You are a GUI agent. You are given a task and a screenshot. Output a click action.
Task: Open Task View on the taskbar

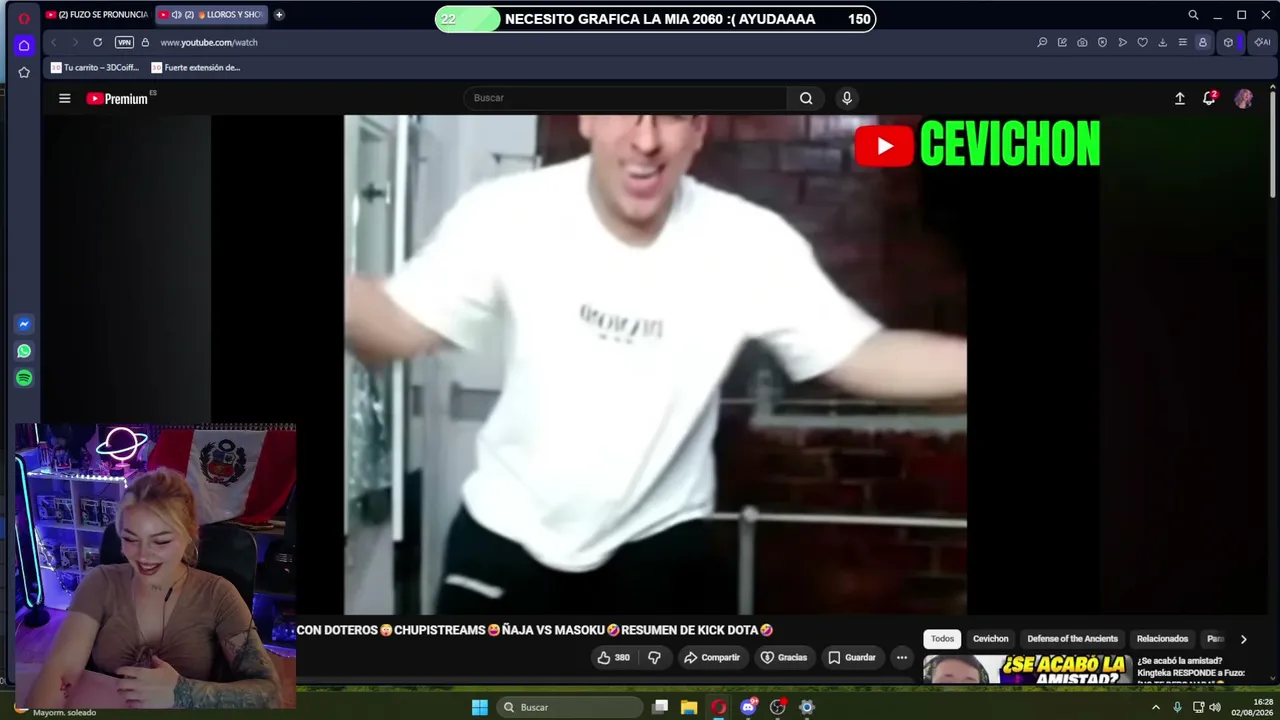pyautogui.click(x=660, y=707)
